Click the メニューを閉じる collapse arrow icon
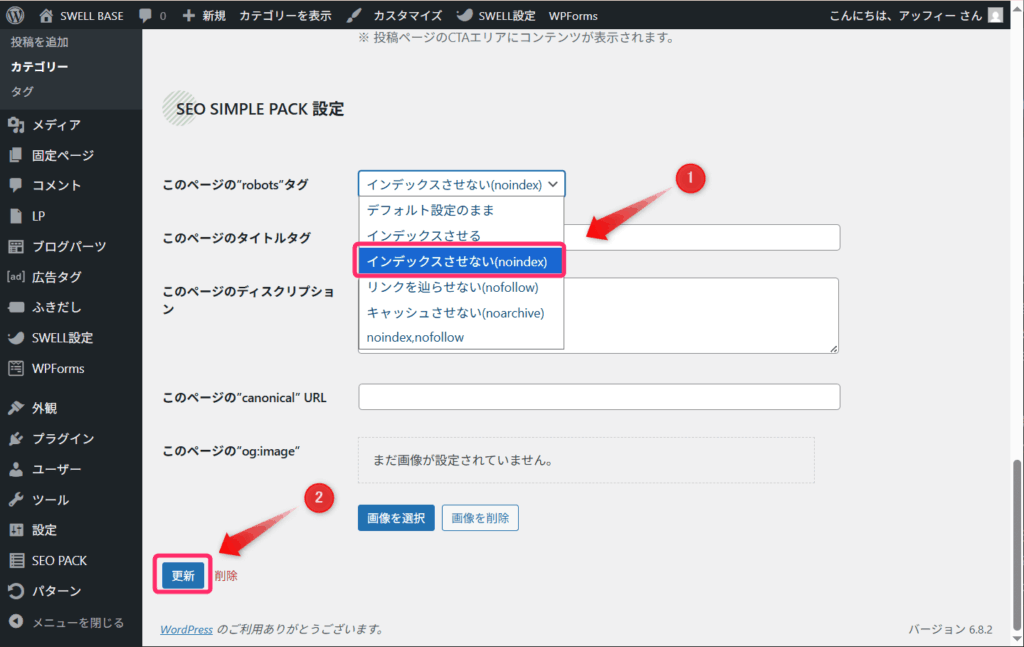Viewport: 1024px width, 647px height. [x=16, y=622]
